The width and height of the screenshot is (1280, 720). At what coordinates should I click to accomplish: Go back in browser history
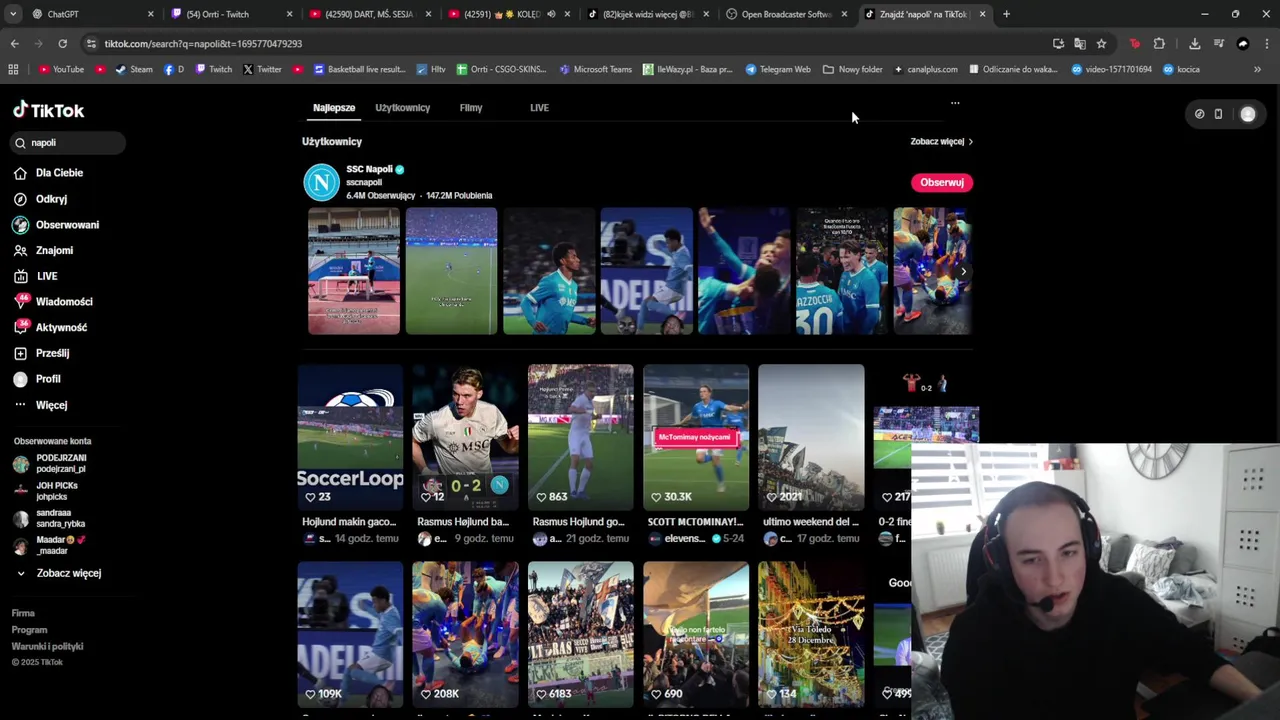tap(14, 44)
